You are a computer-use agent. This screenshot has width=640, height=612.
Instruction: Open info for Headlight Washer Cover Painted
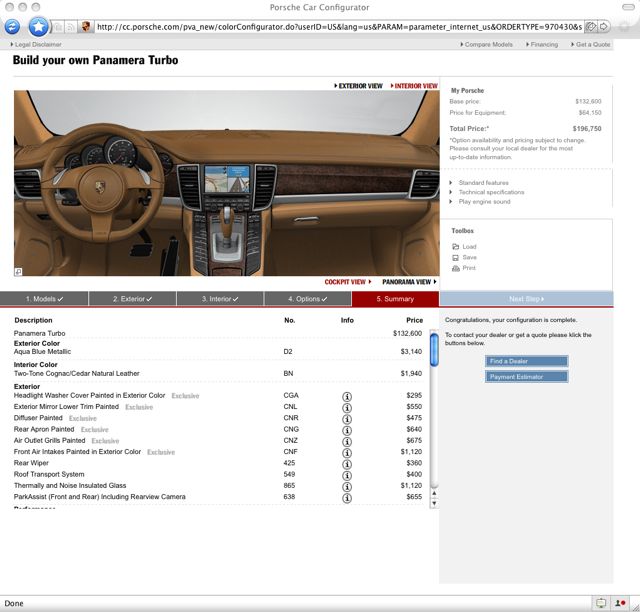click(347, 396)
